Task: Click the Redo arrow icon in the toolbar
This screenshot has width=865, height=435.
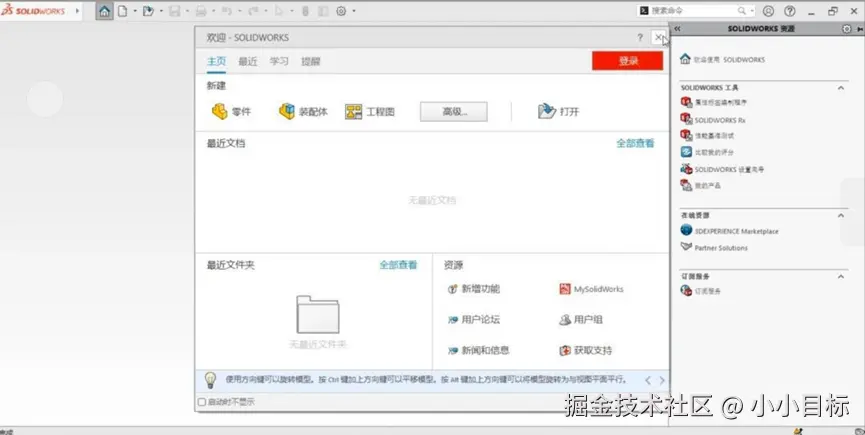Action: (x=253, y=11)
